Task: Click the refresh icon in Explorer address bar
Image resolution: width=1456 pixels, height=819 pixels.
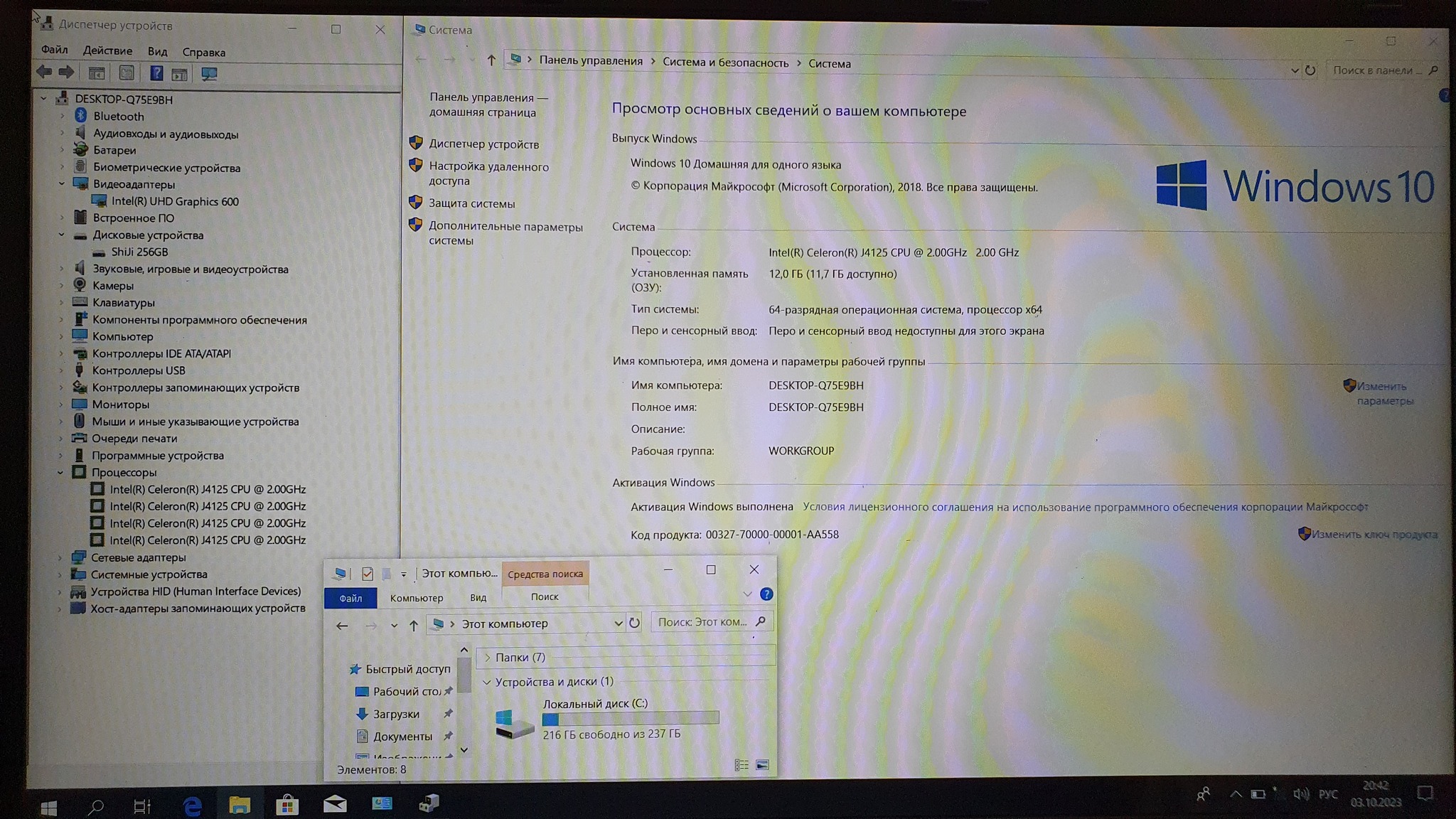Action: tap(635, 623)
